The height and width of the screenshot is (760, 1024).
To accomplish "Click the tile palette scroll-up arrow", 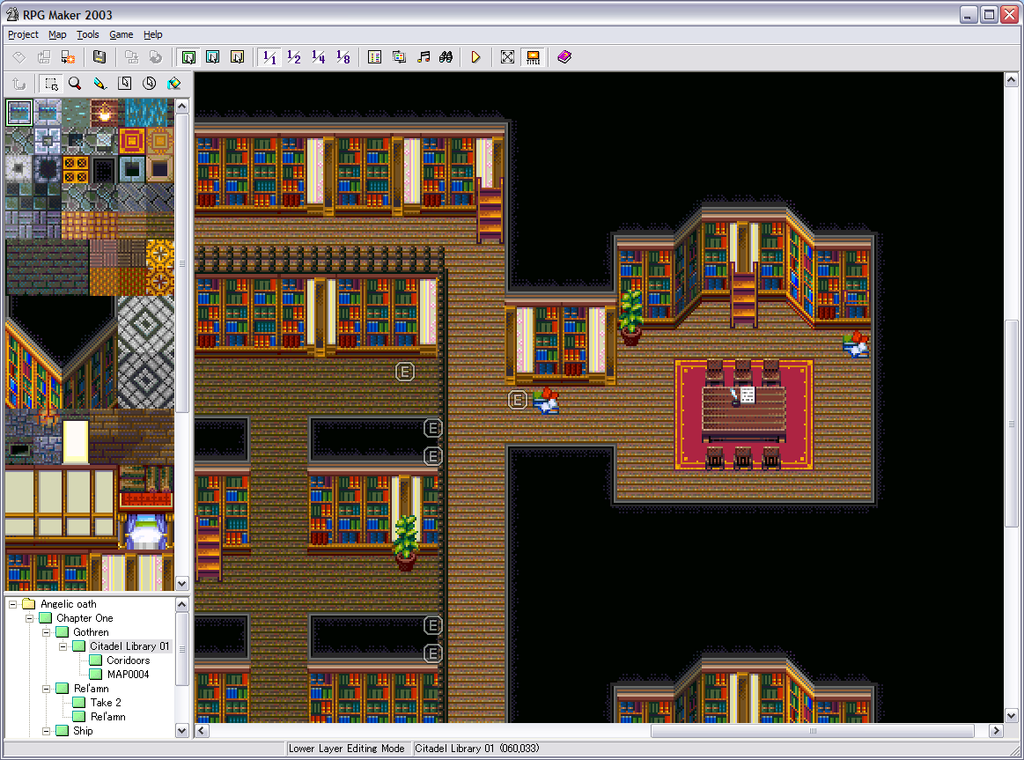I will (x=182, y=106).
